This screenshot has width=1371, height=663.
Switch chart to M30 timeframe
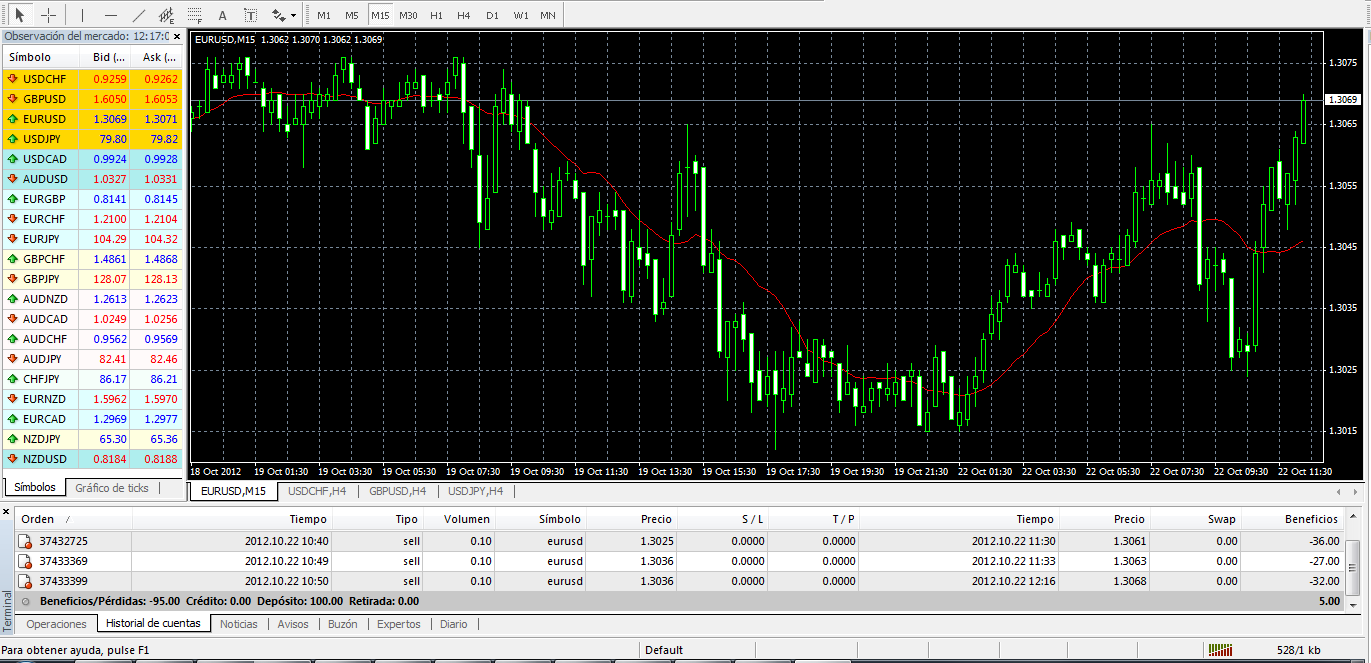(x=408, y=15)
